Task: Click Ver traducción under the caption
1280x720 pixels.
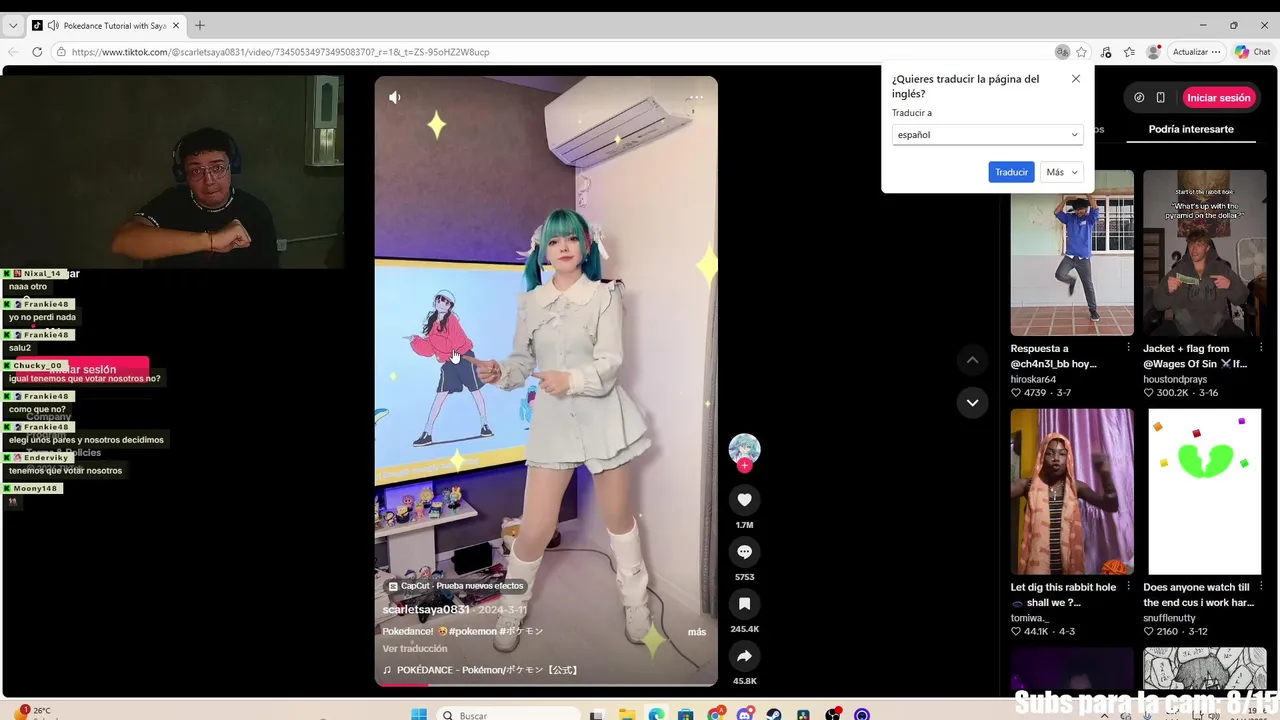Action: (415, 649)
